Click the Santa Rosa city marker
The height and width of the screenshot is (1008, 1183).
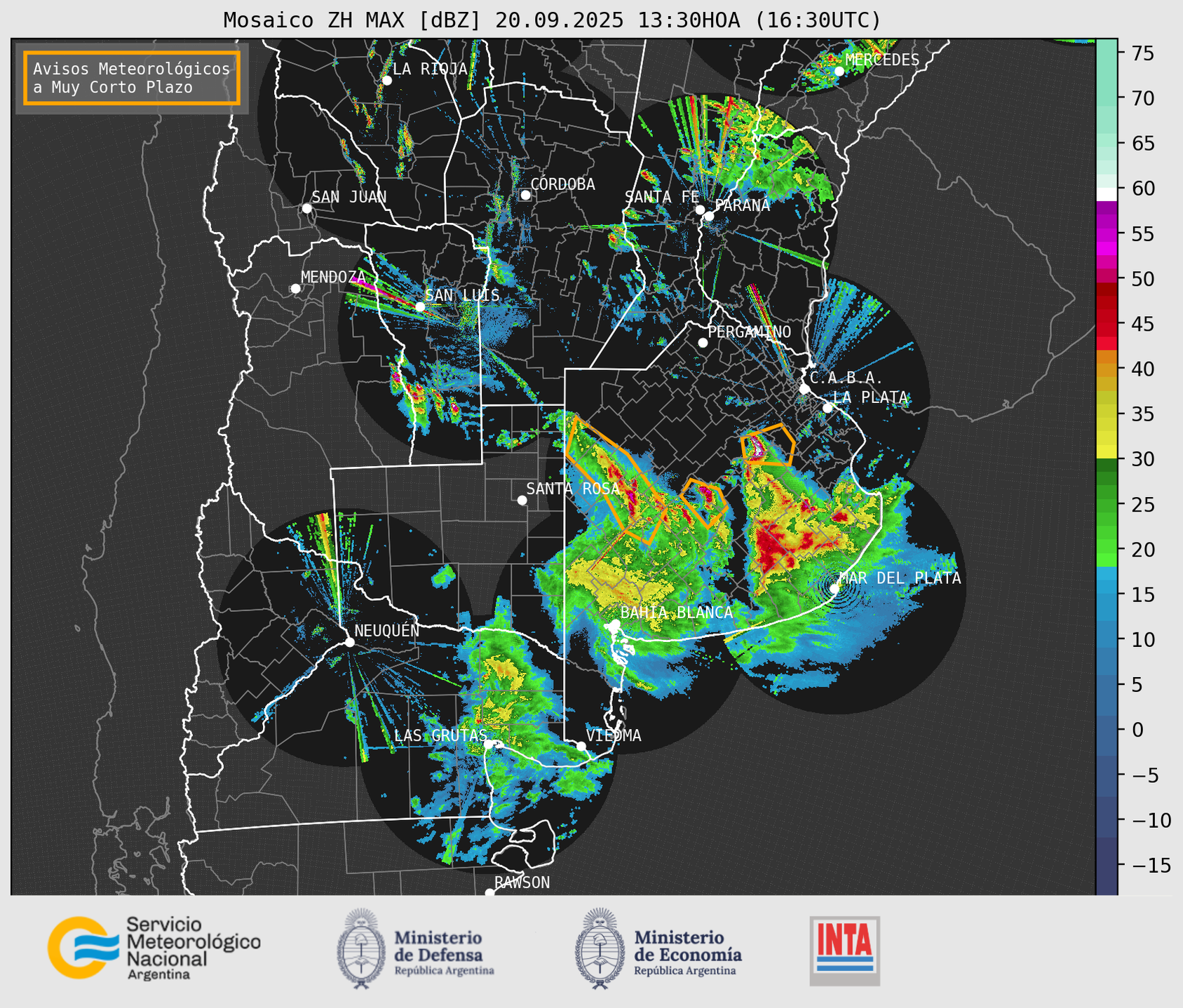522,500
